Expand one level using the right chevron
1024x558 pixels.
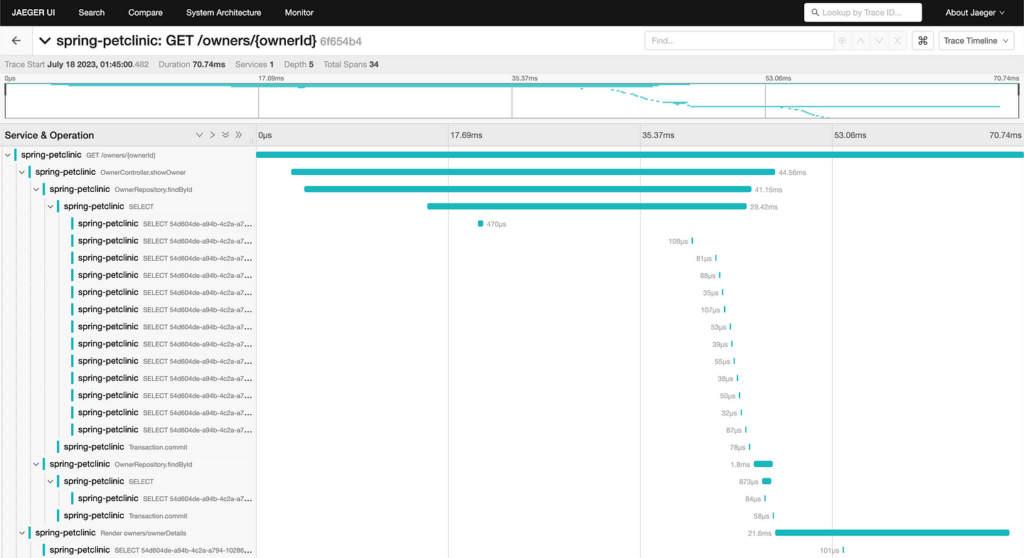tap(212, 135)
